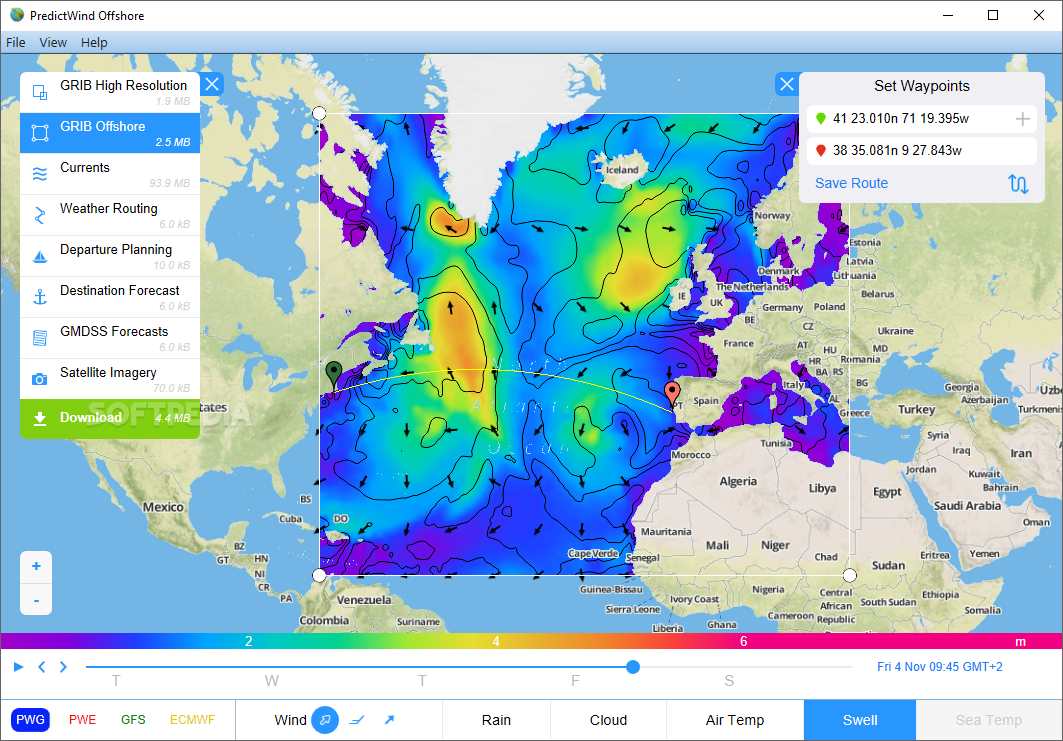Step back one forecast time

41,667
